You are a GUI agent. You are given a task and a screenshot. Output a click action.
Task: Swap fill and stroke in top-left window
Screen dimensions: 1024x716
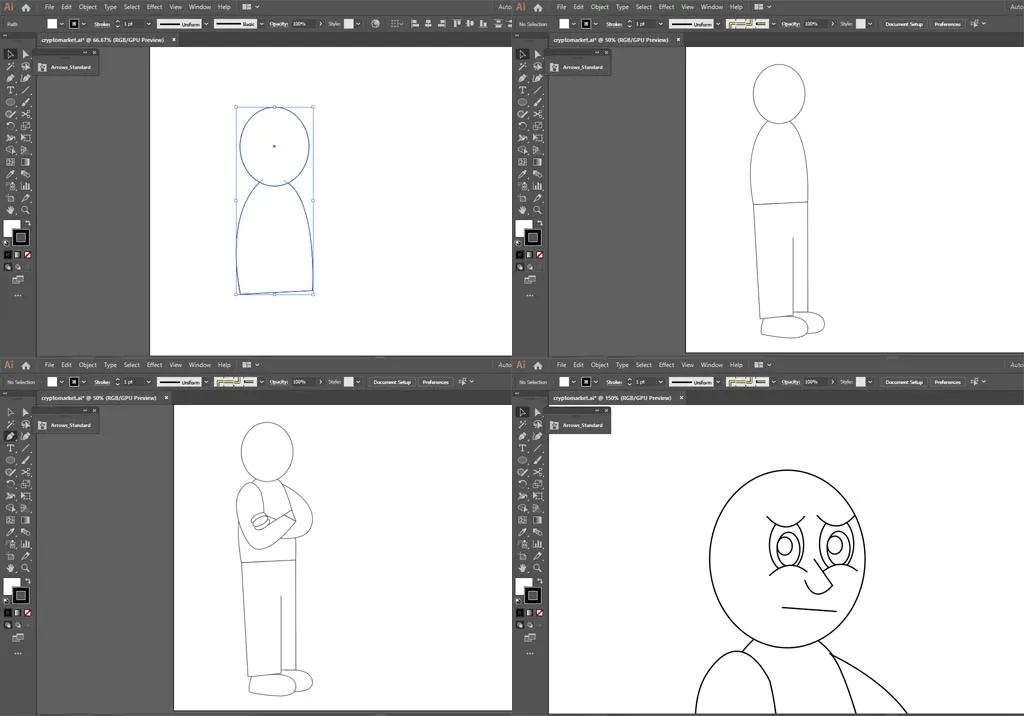[x=28, y=223]
